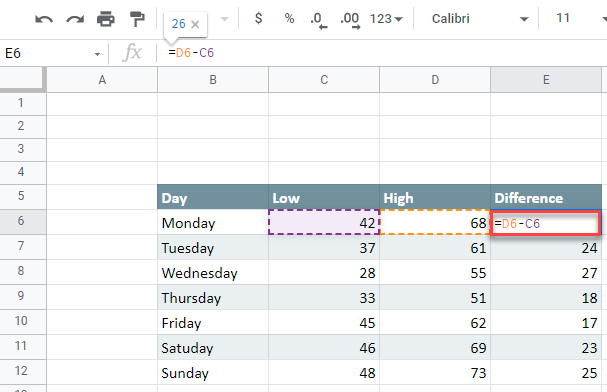Click Monday's high value 68
The width and height of the screenshot is (607, 392).
point(435,223)
